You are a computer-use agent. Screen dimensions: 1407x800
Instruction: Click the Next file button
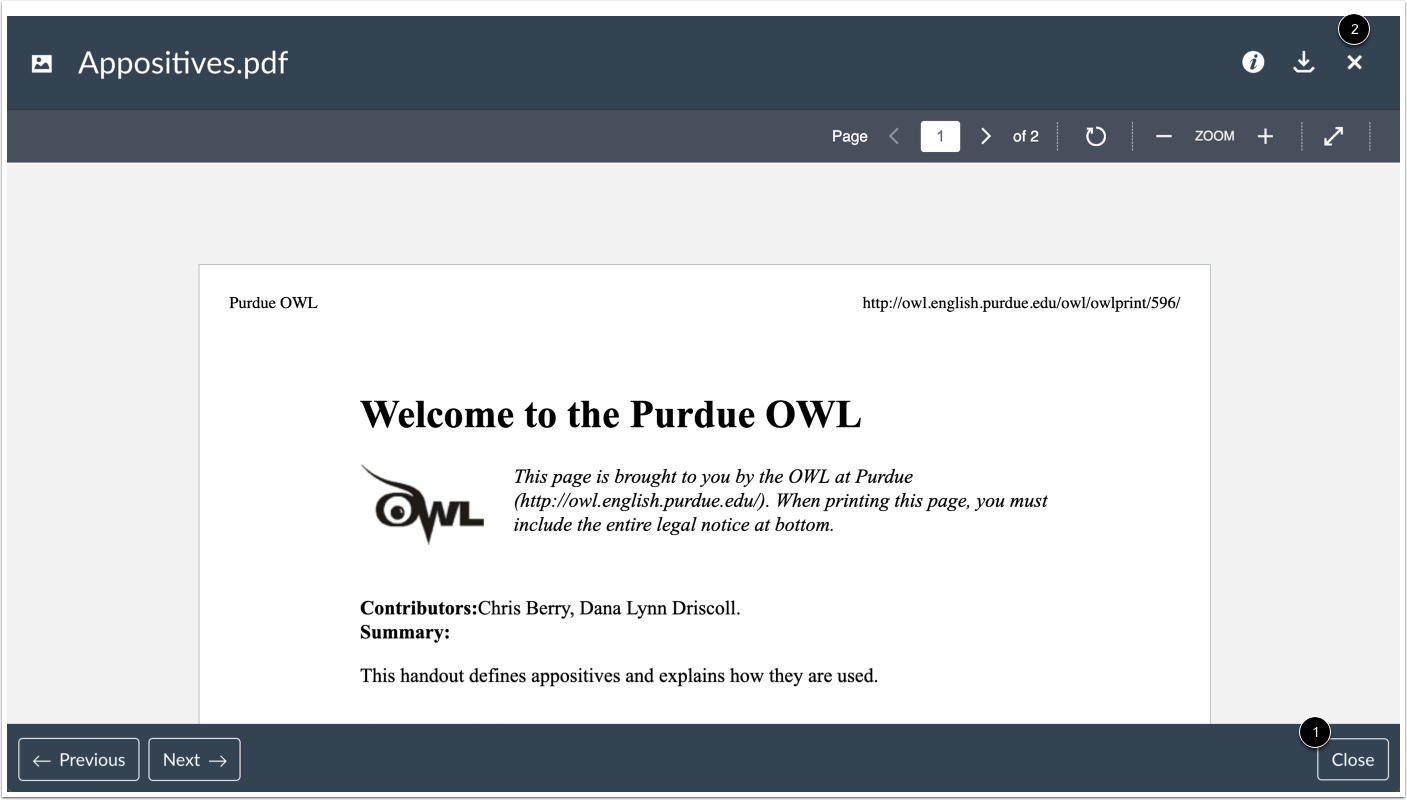pyautogui.click(x=195, y=760)
